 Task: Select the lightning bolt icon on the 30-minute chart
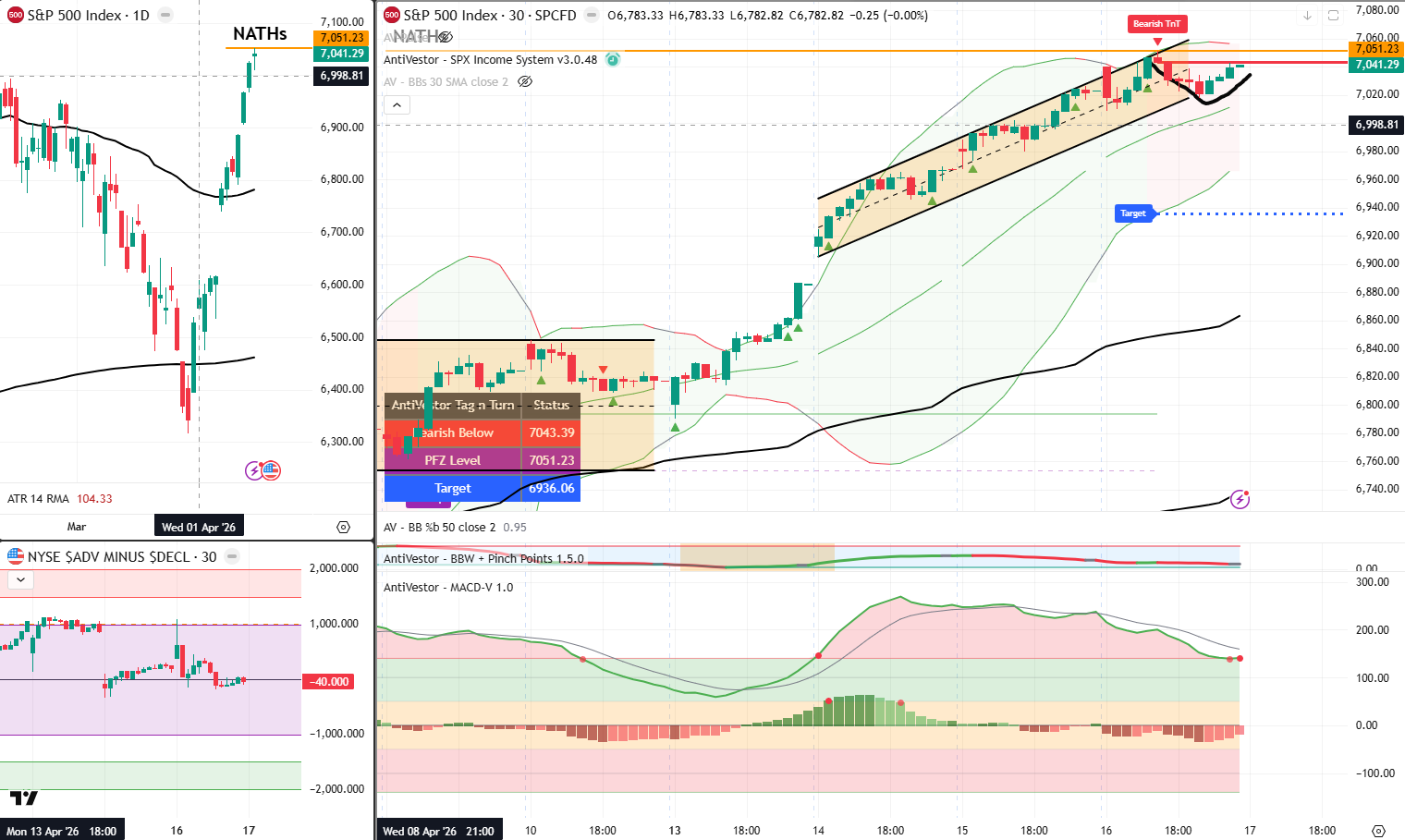coord(1239,499)
